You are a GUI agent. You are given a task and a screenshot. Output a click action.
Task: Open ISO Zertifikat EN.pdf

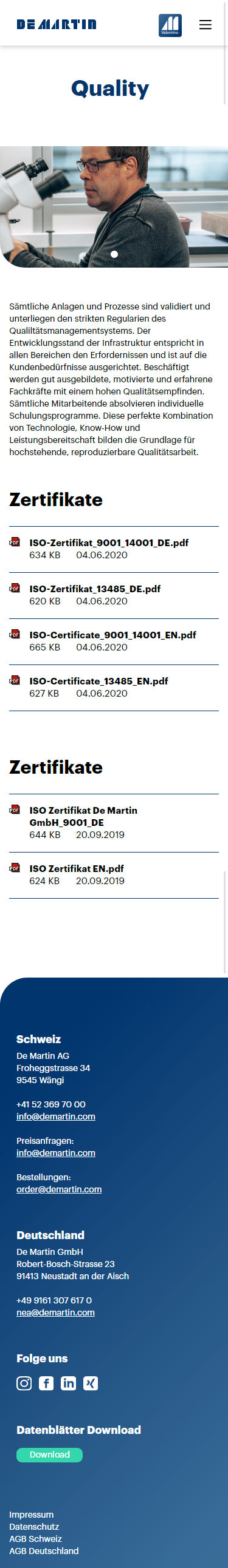pos(77,868)
